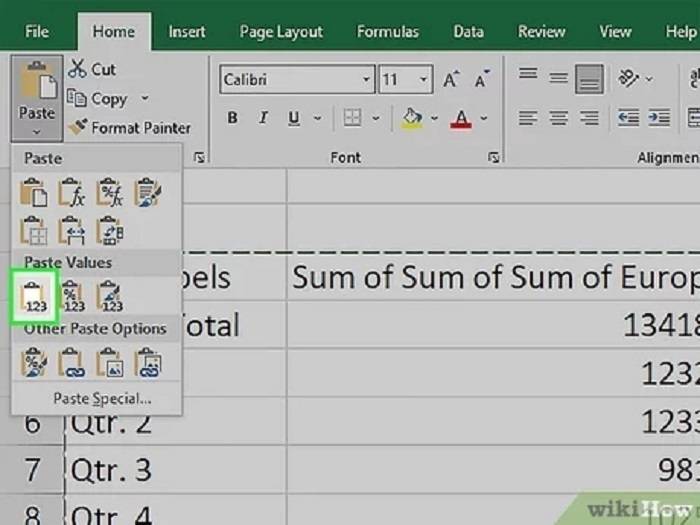Viewport: 700px width, 525px height.
Task: Choose Keep Source Formatting paste option
Action: [x=148, y=192]
